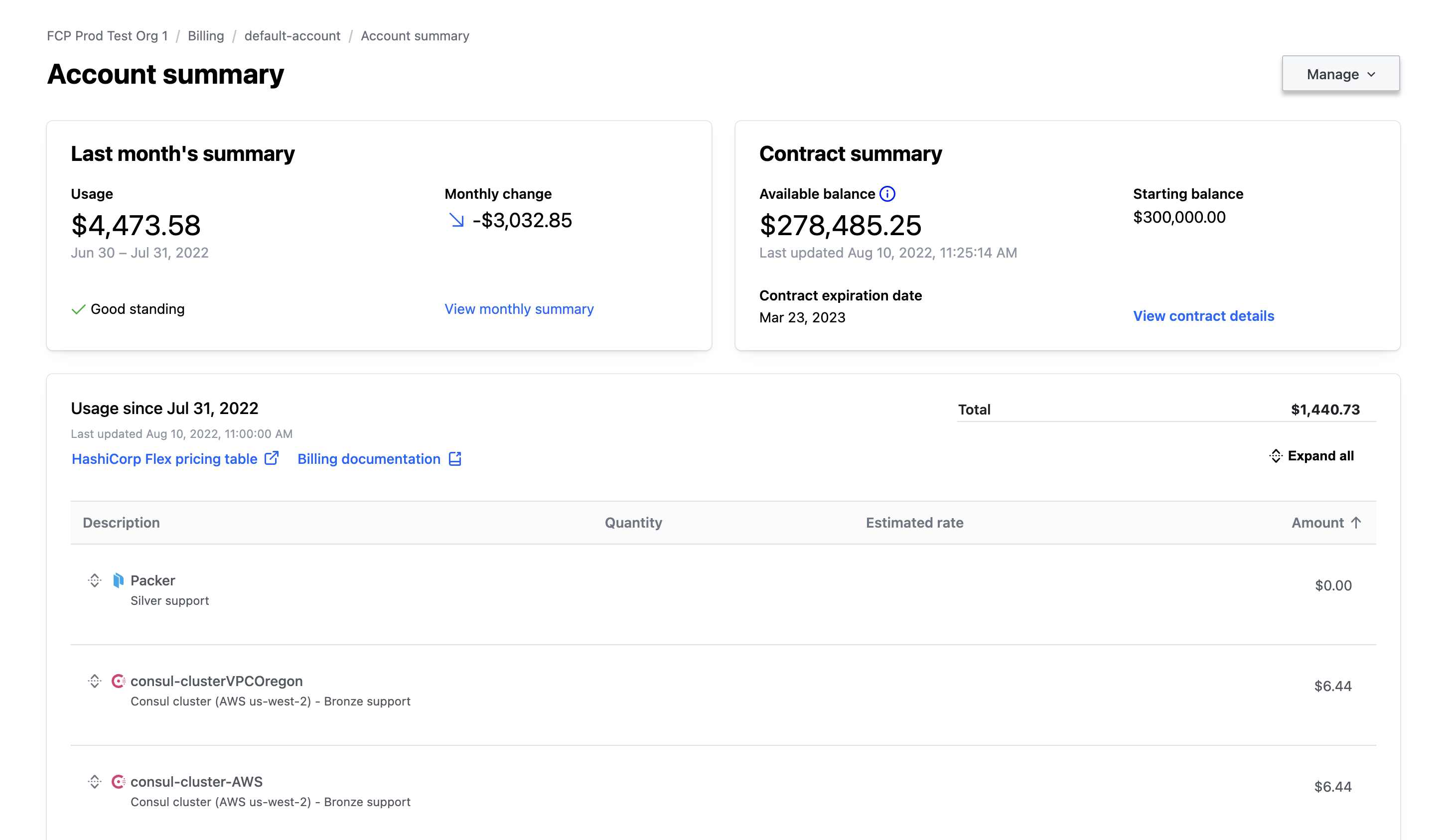This screenshot has height=840, width=1447.
Task: Open the HashiCorp Flex pricing table link
Action: [x=164, y=459]
